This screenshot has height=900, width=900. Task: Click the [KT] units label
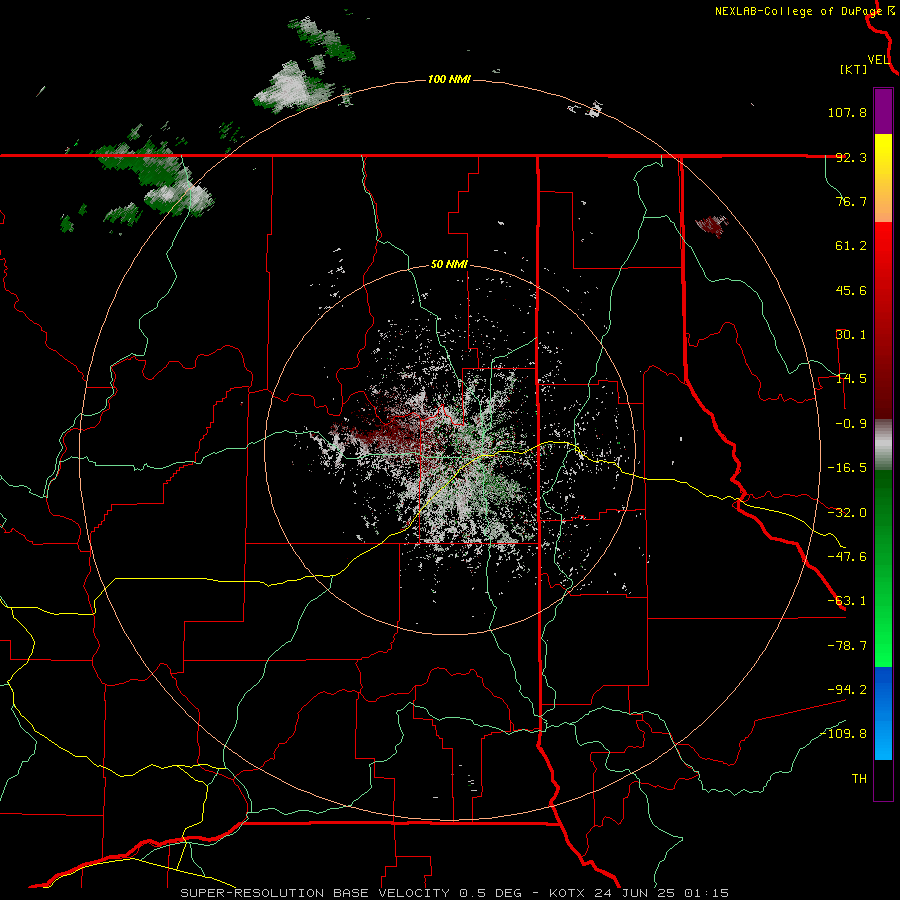click(x=854, y=69)
